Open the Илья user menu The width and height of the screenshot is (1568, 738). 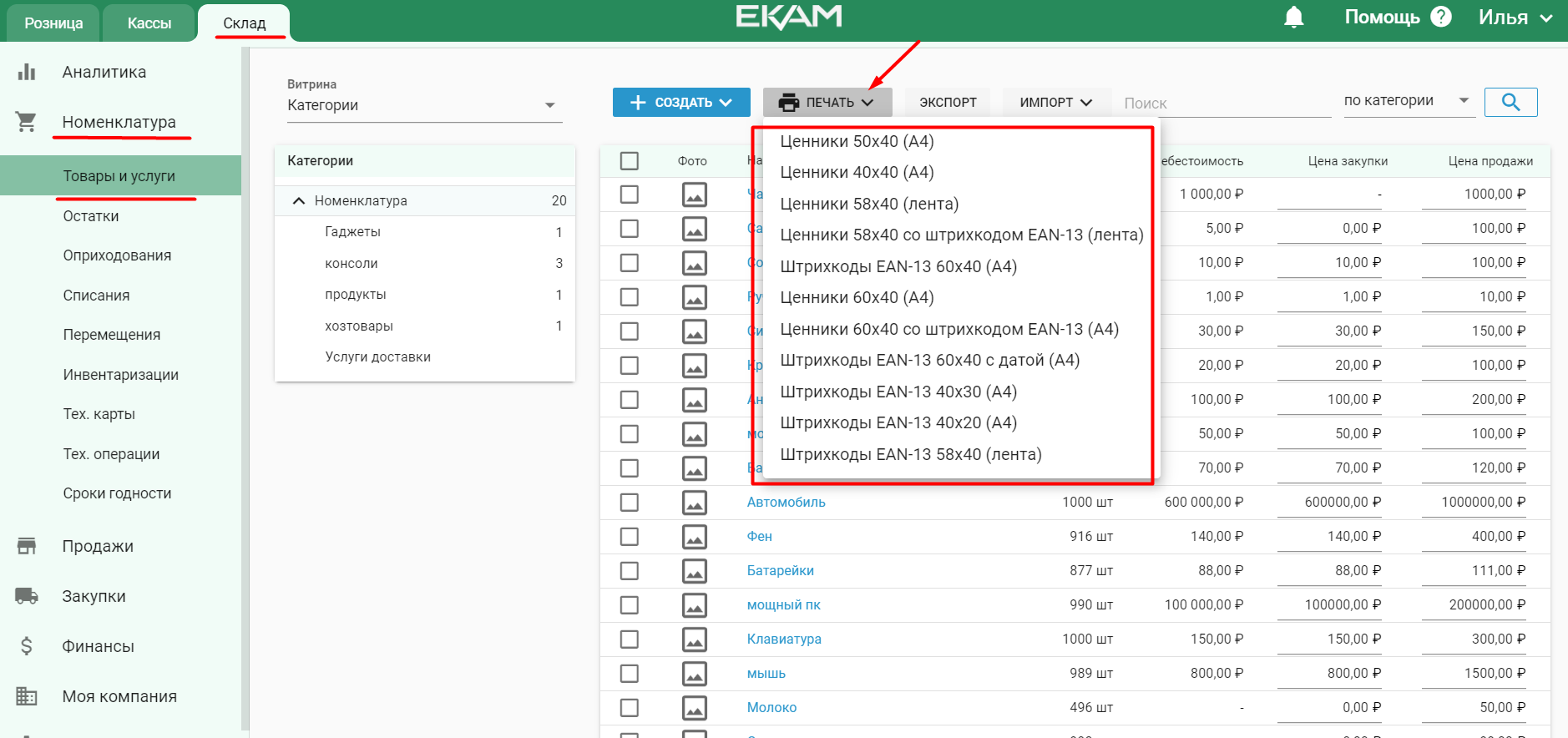[x=1515, y=17]
